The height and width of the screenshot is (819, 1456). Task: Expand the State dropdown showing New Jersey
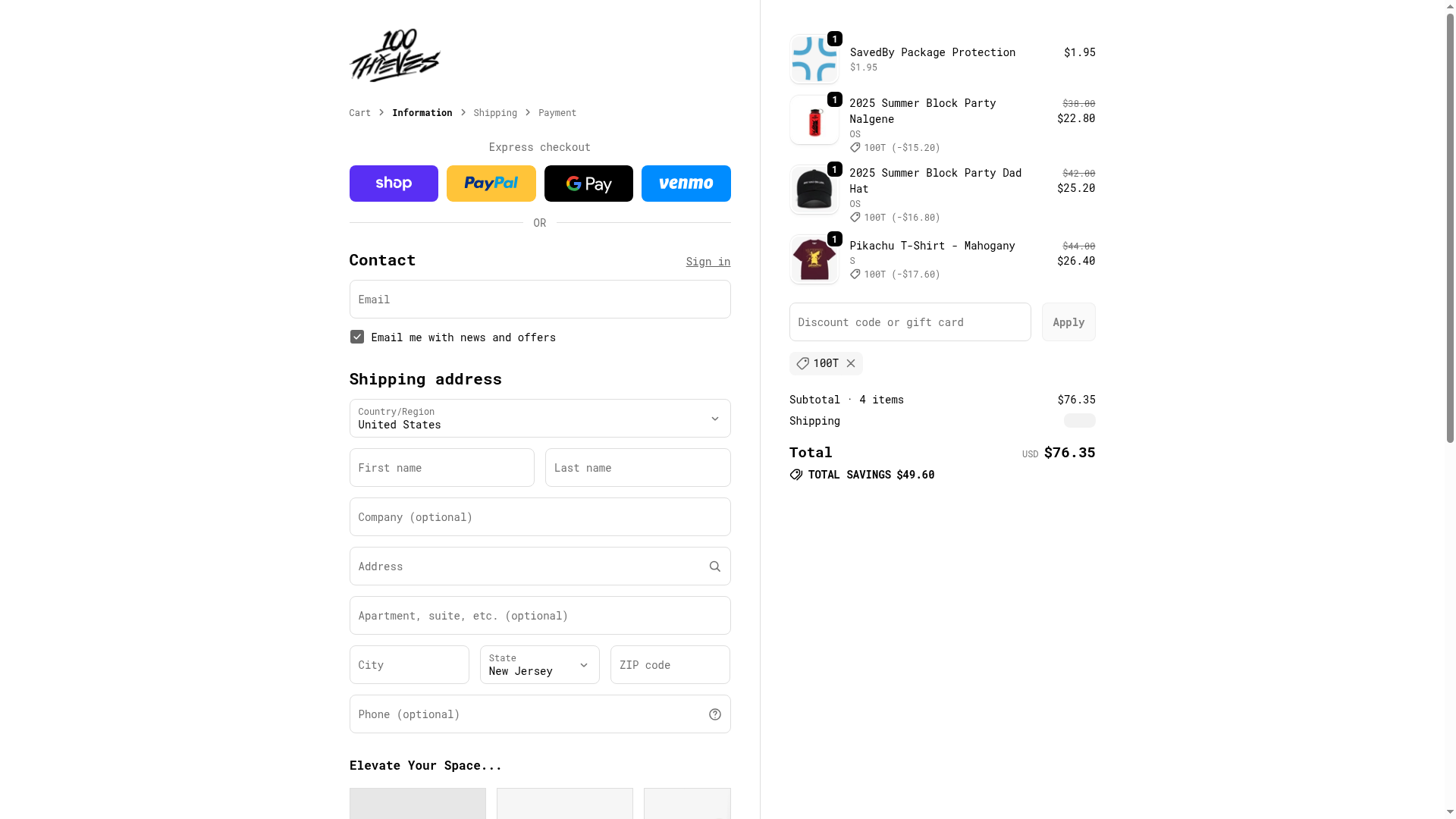[x=540, y=665]
